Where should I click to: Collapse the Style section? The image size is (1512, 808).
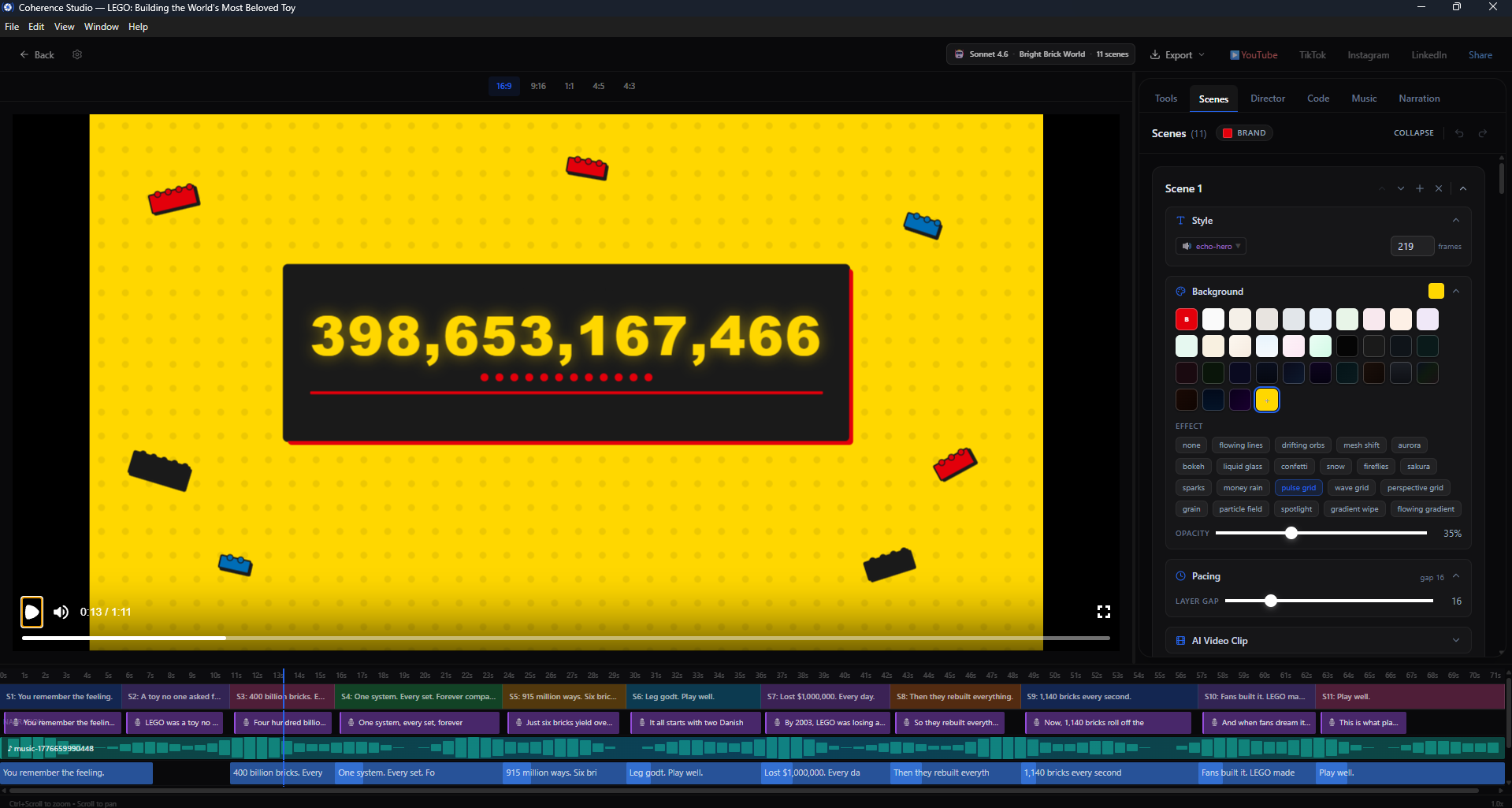(x=1456, y=221)
